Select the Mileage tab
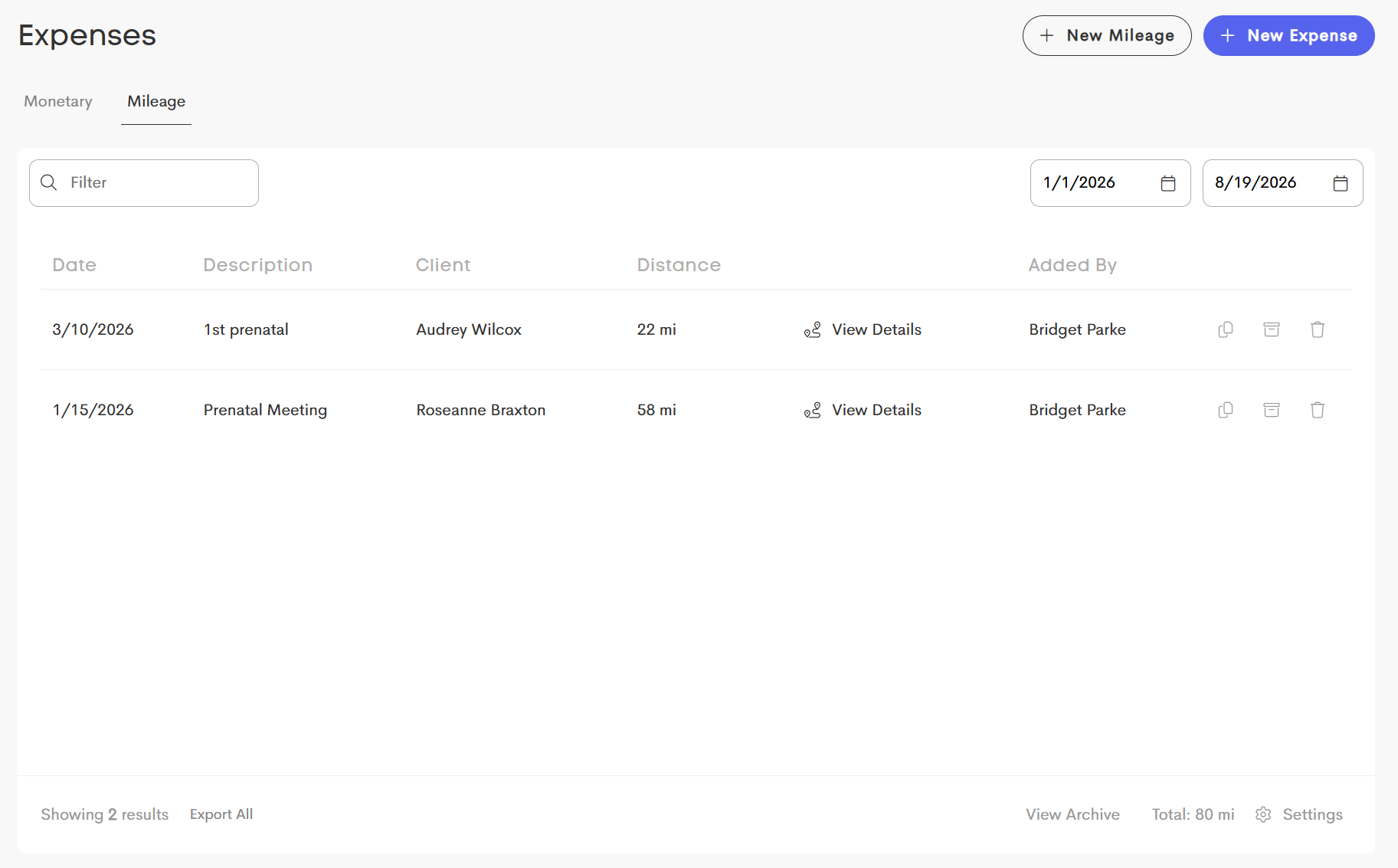Viewport: 1398px width, 868px height. pyautogui.click(x=156, y=101)
